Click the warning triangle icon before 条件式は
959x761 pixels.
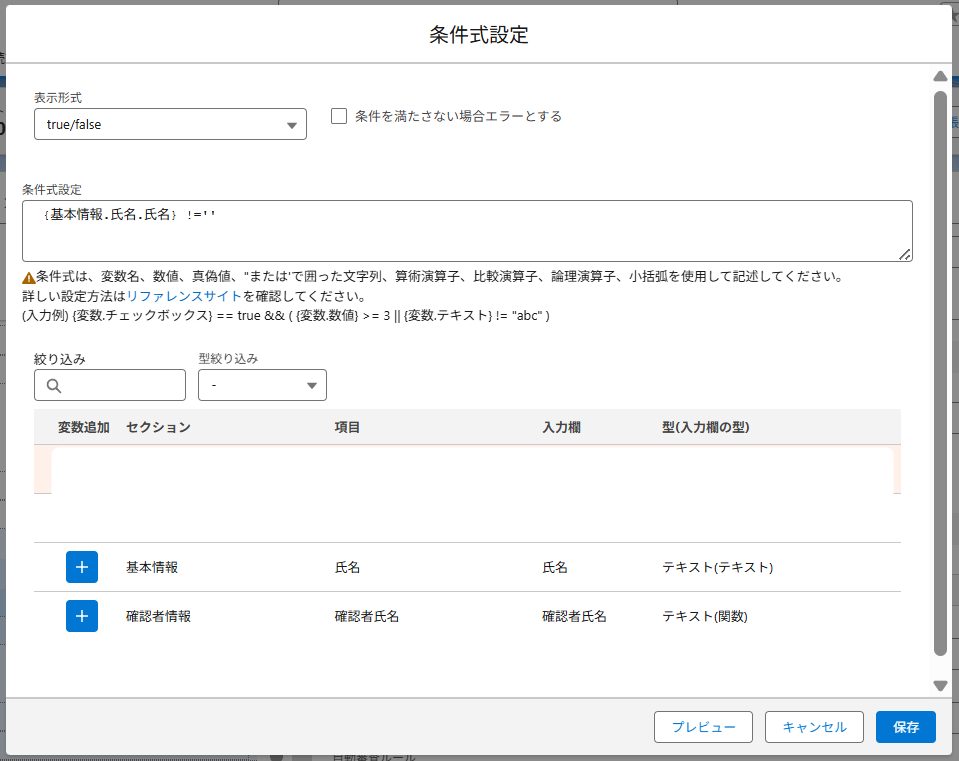point(29,277)
